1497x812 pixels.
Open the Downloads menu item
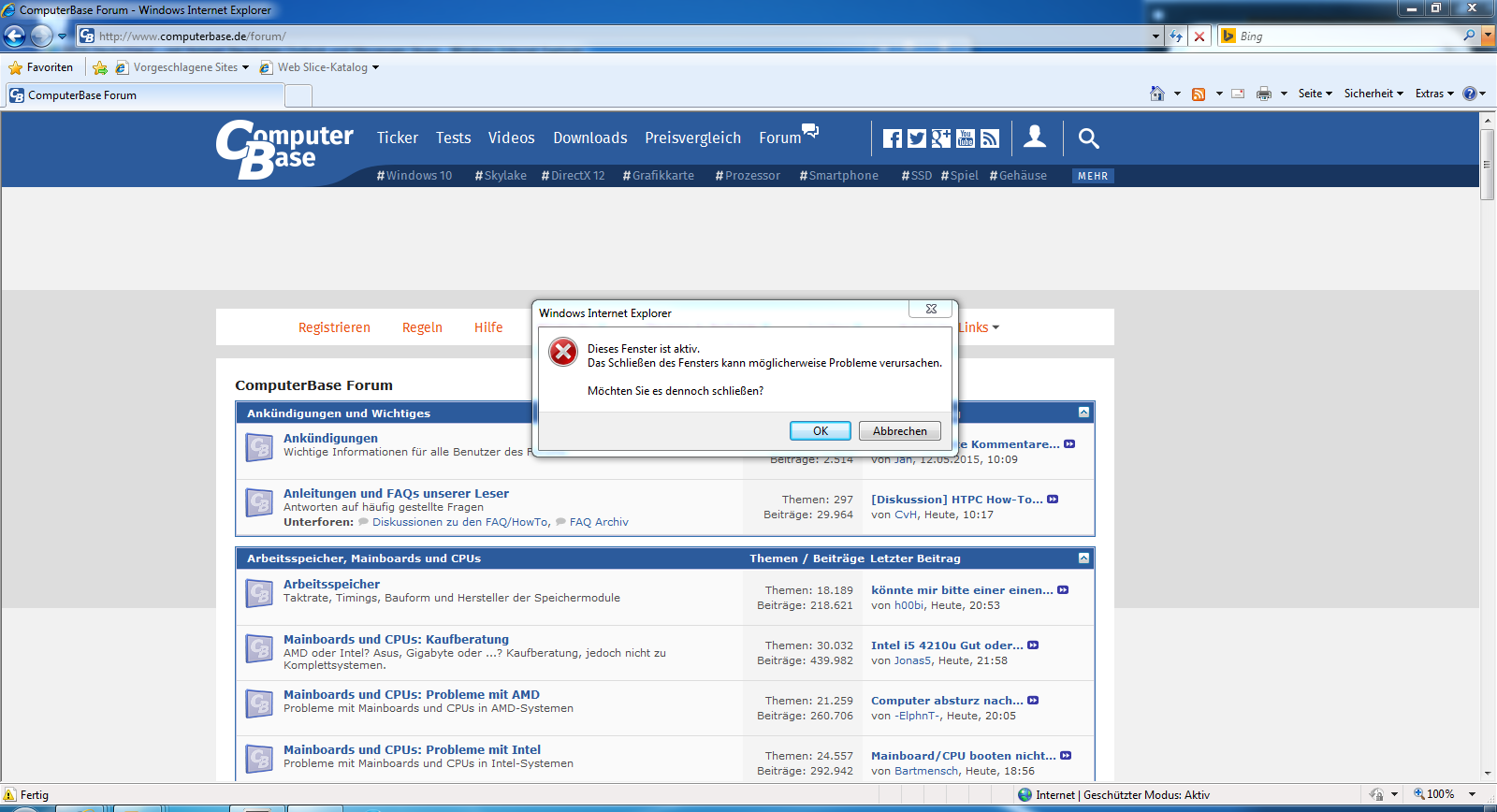[x=590, y=138]
